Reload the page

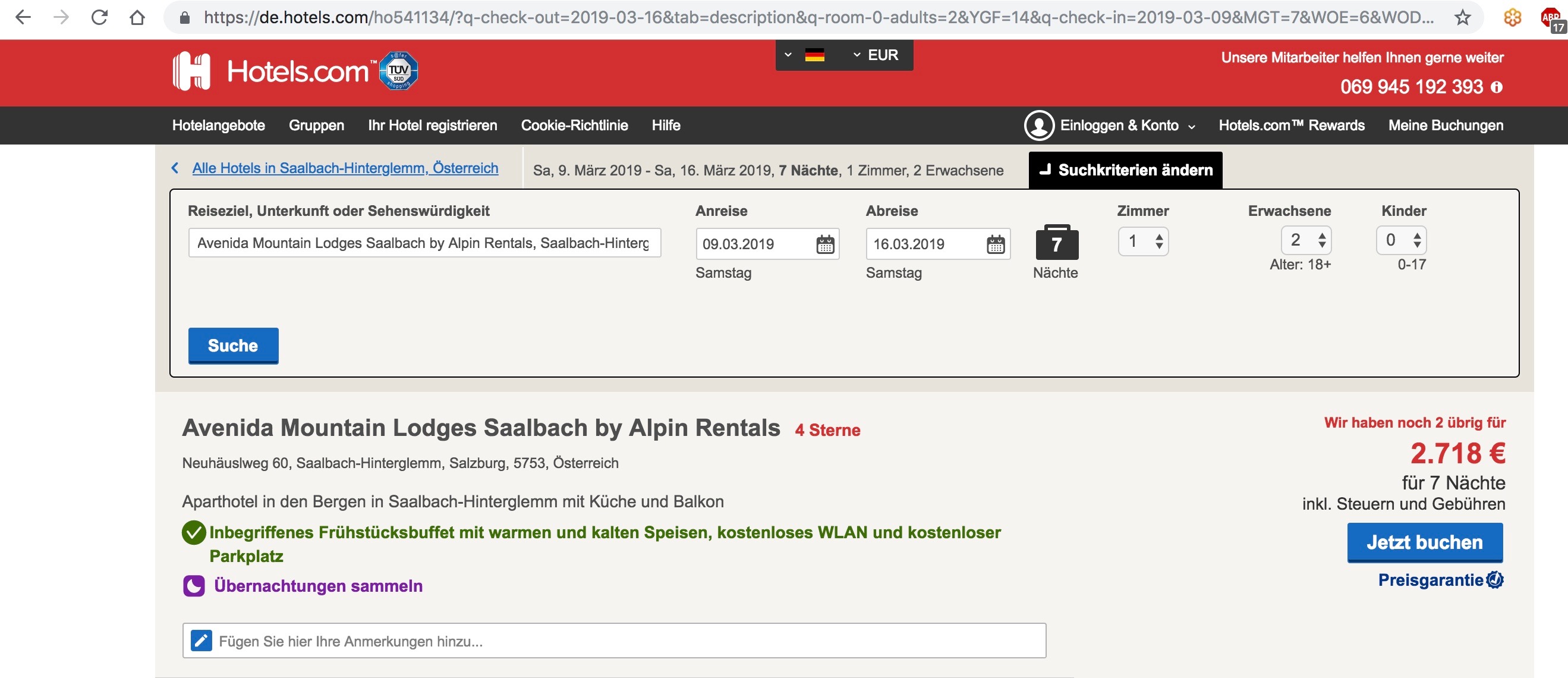[x=99, y=17]
